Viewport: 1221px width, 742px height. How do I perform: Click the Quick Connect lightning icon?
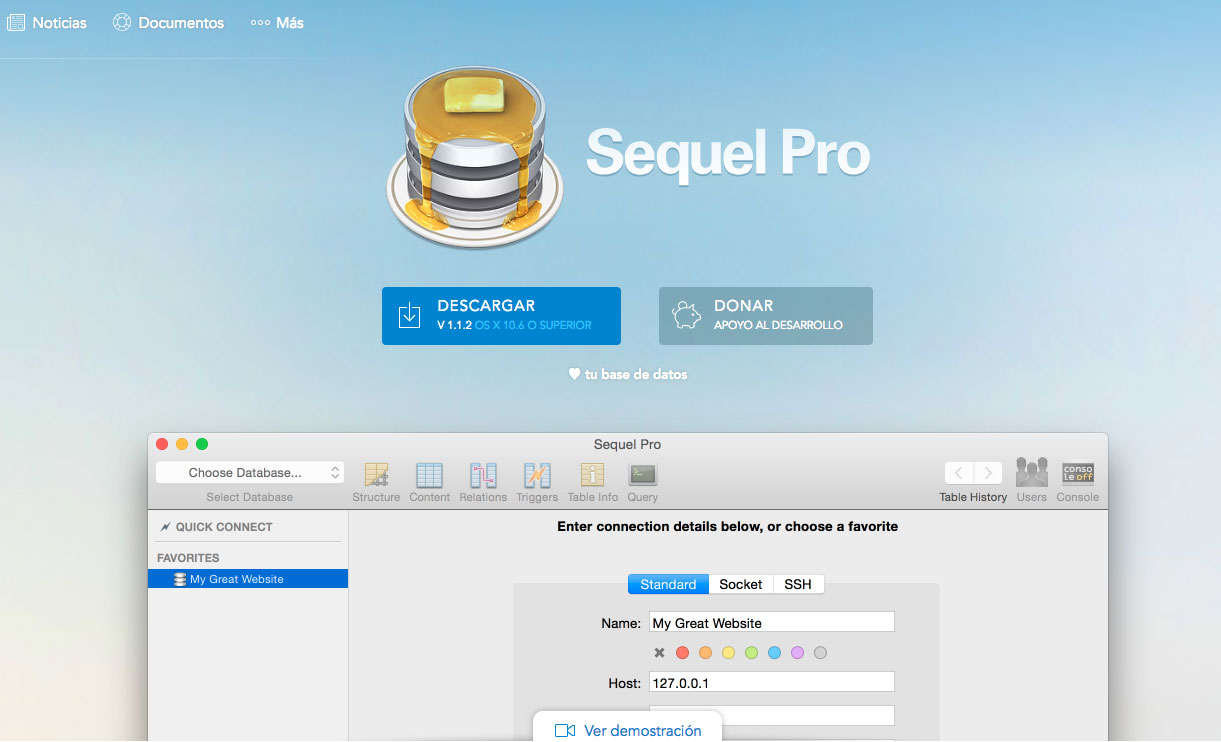tap(165, 527)
